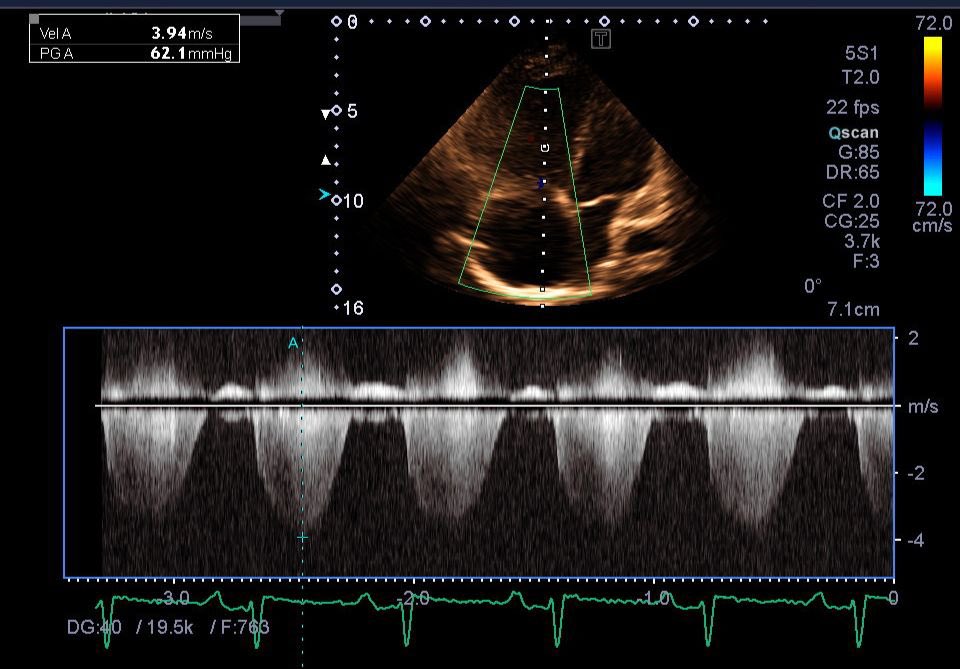The image size is (960, 669).
Task: Click the 22 fps frame rate text
Action: click(x=853, y=108)
